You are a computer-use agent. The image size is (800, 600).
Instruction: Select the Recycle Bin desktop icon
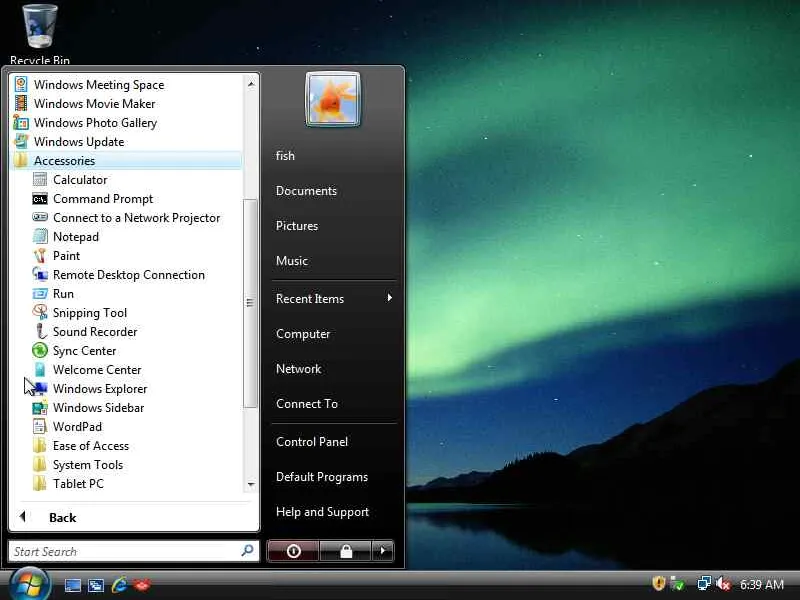pyautogui.click(x=40, y=34)
